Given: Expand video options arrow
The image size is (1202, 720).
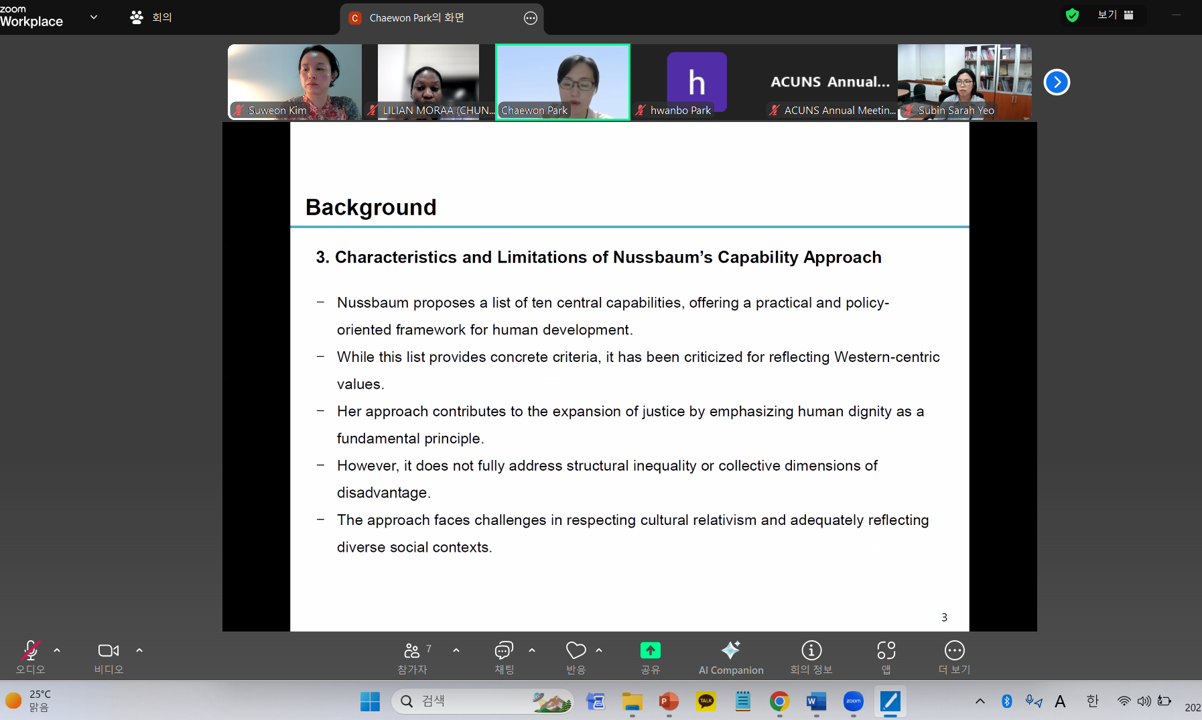Looking at the screenshot, I should pyautogui.click(x=139, y=651).
